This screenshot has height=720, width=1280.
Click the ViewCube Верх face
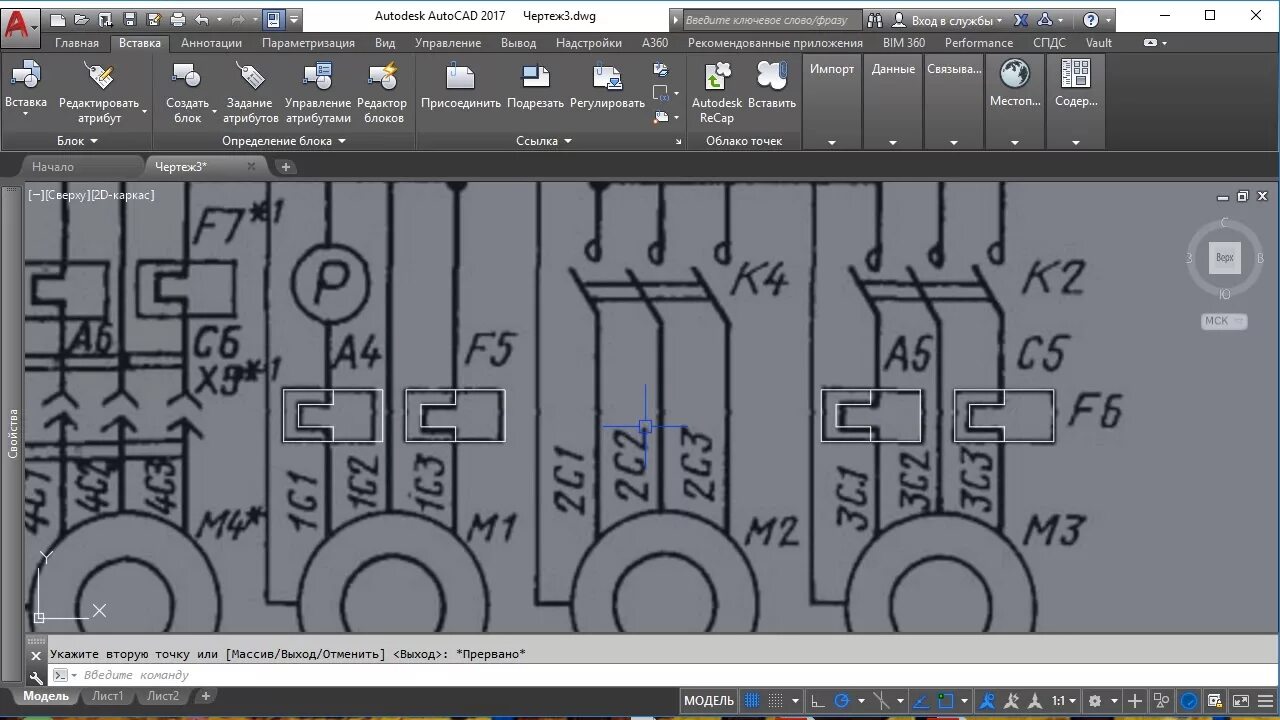tap(1225, 257)
